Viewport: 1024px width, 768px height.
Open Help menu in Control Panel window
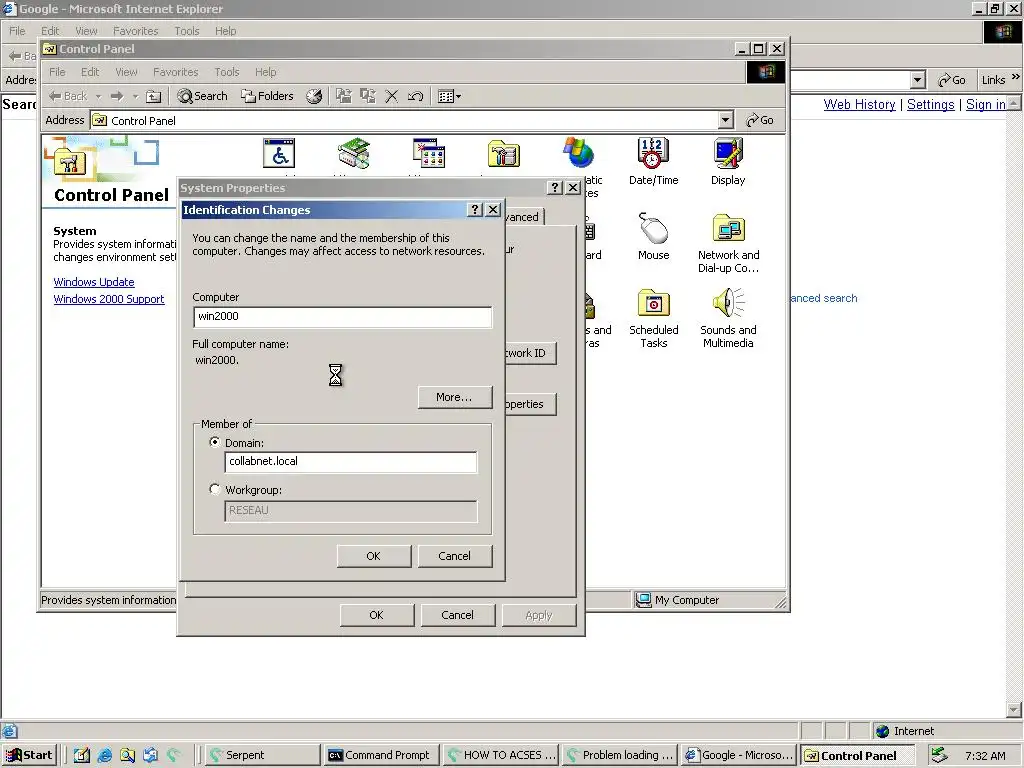[266, 72]
